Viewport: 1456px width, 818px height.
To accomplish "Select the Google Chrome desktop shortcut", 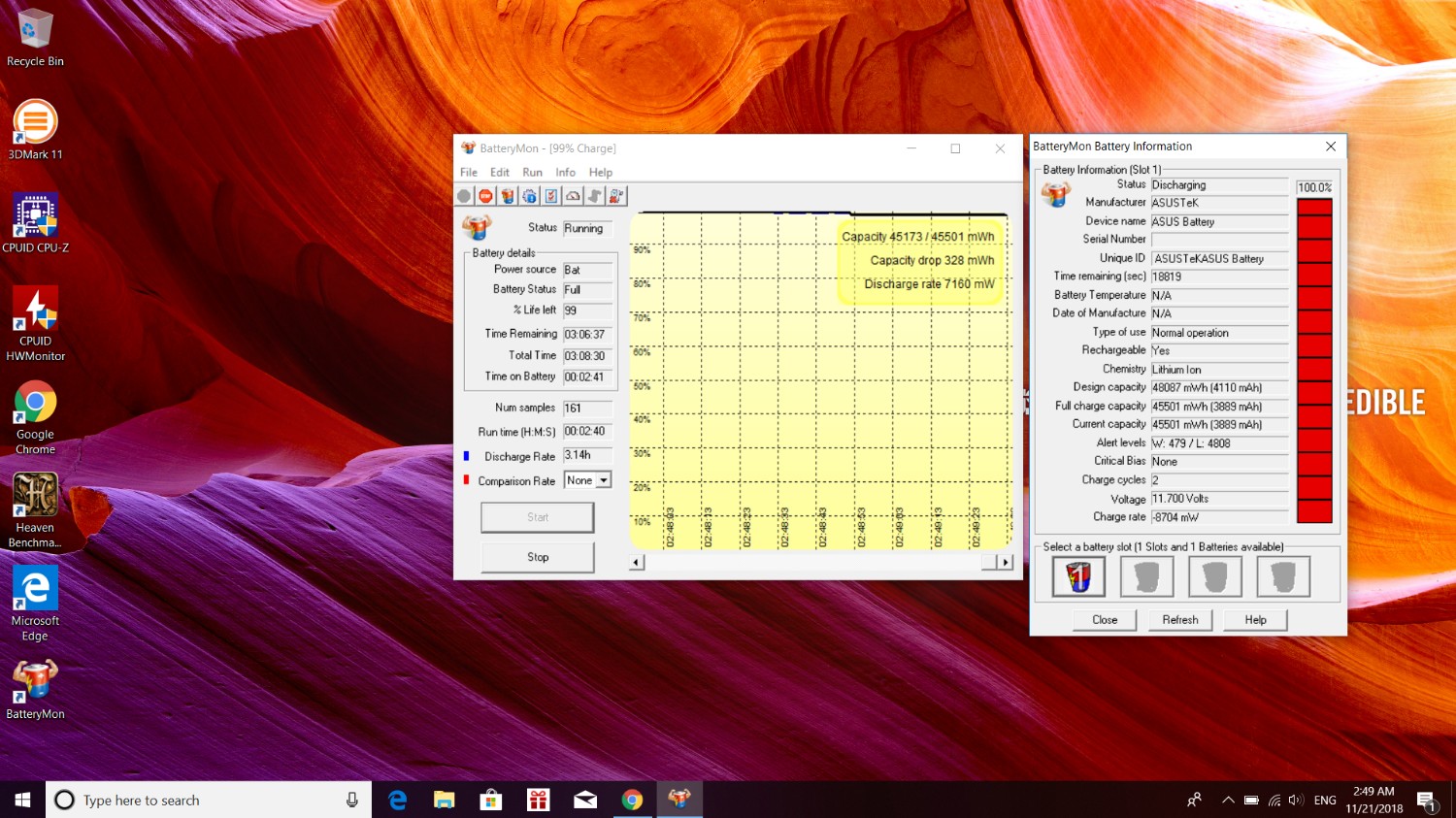I will pyautogui.click(x=35, y=417).
